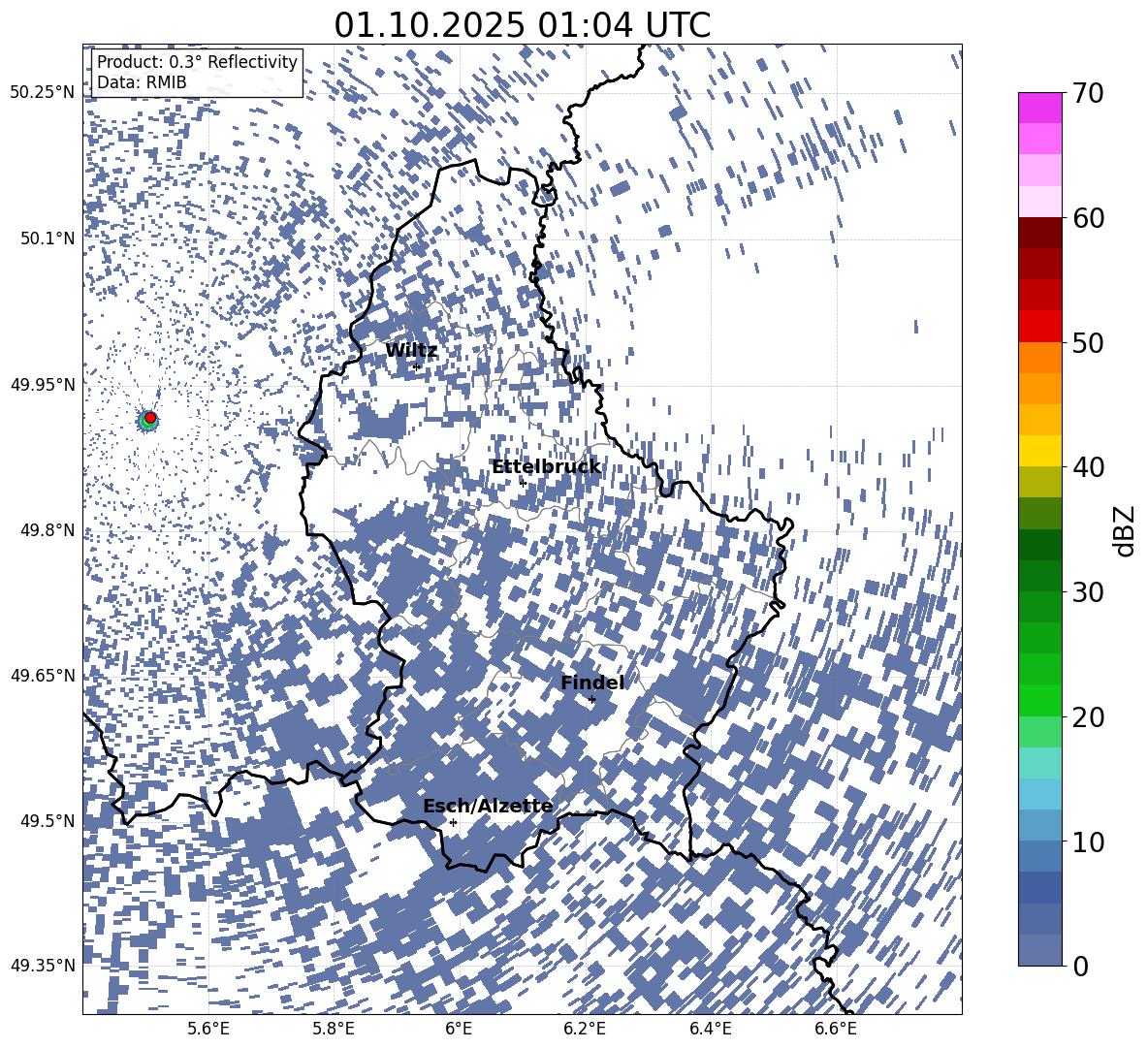Click the 6.2°E longitude tick label
This screenshot has width=1148, height=1048.
(x=585, y=1029)
